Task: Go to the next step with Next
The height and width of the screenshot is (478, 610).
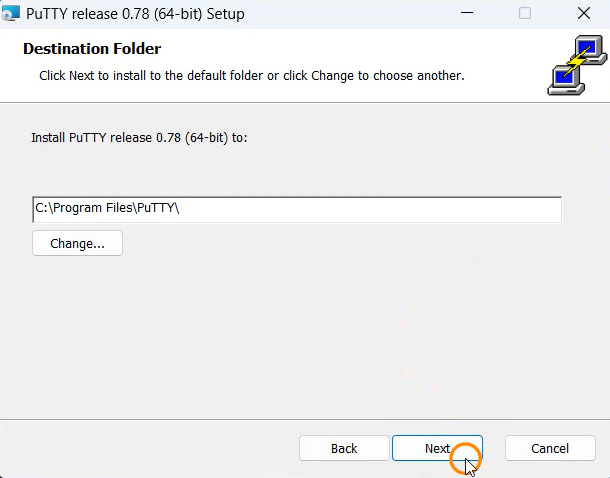Action: 437,448
